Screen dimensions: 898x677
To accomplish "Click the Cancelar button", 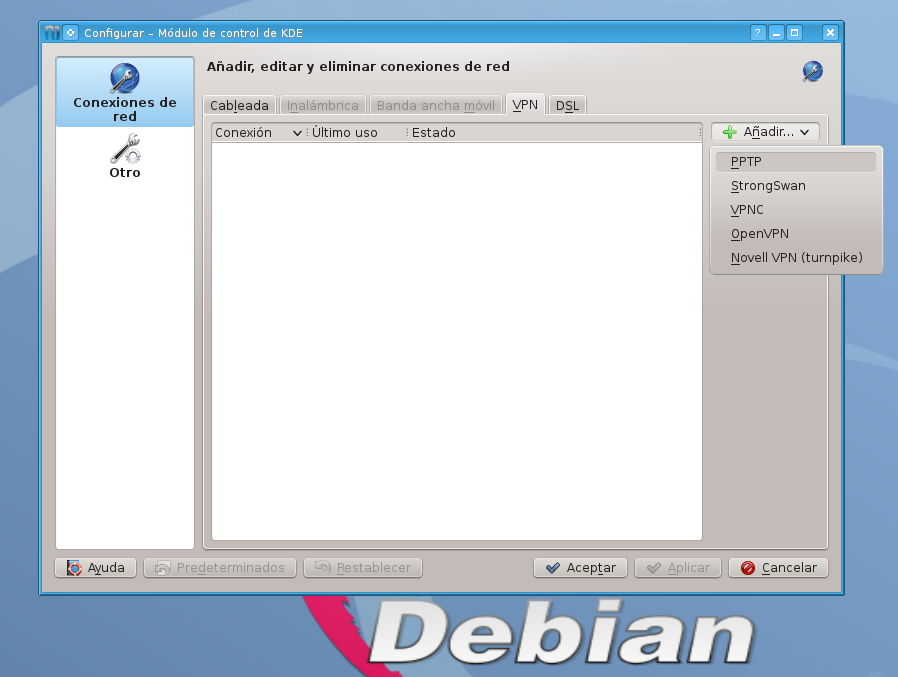I will 779,568.
